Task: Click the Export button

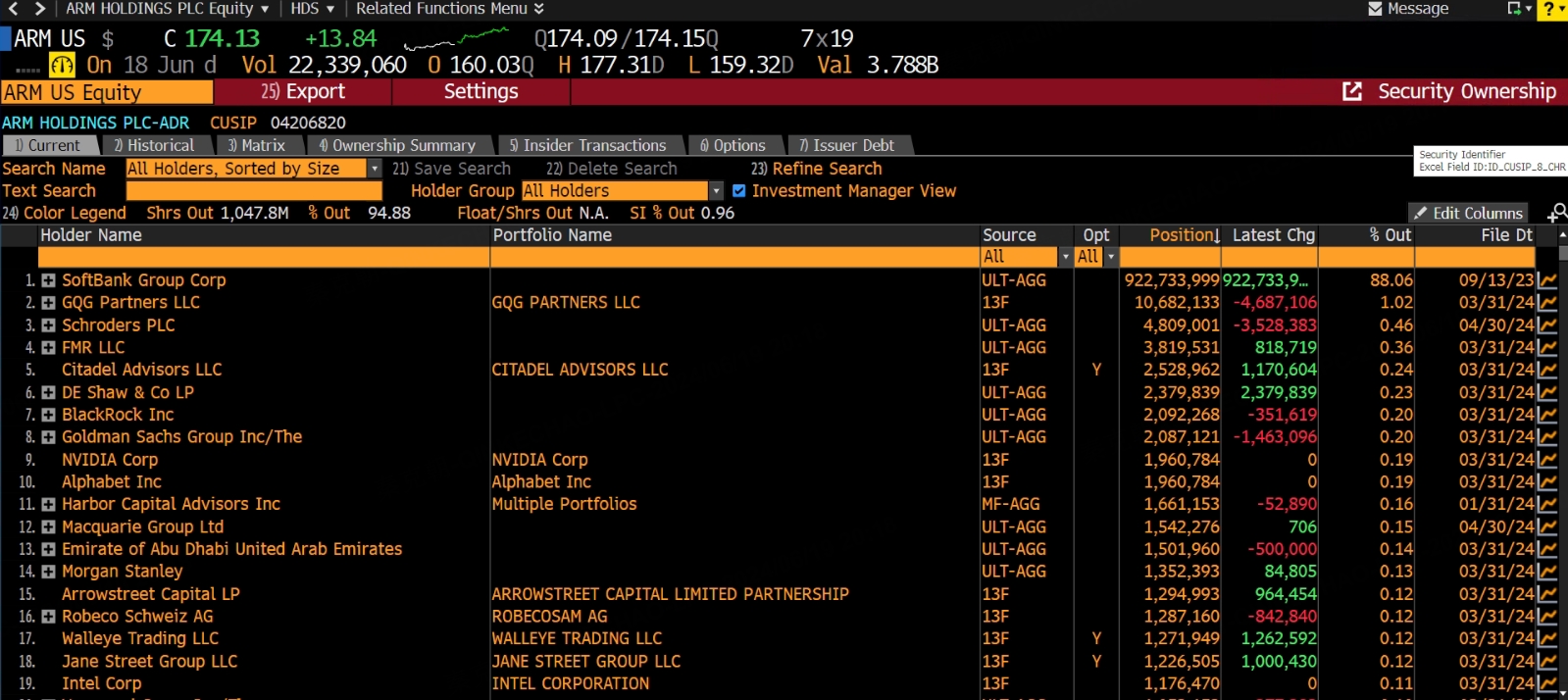Action: (303, 91)
